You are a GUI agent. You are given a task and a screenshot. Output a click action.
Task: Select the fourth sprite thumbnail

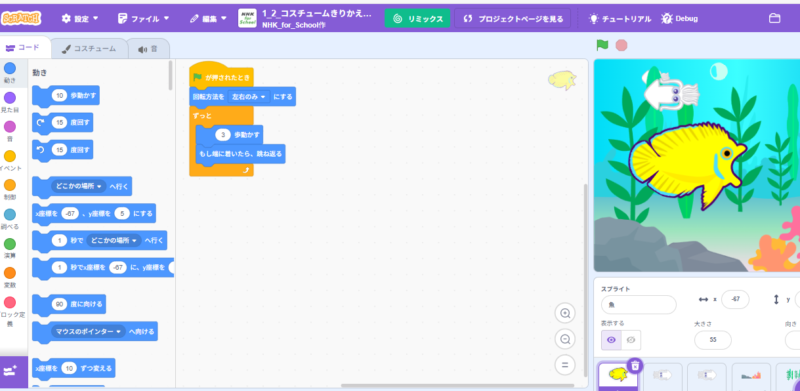pyautogui.click(x=751, y=377)
